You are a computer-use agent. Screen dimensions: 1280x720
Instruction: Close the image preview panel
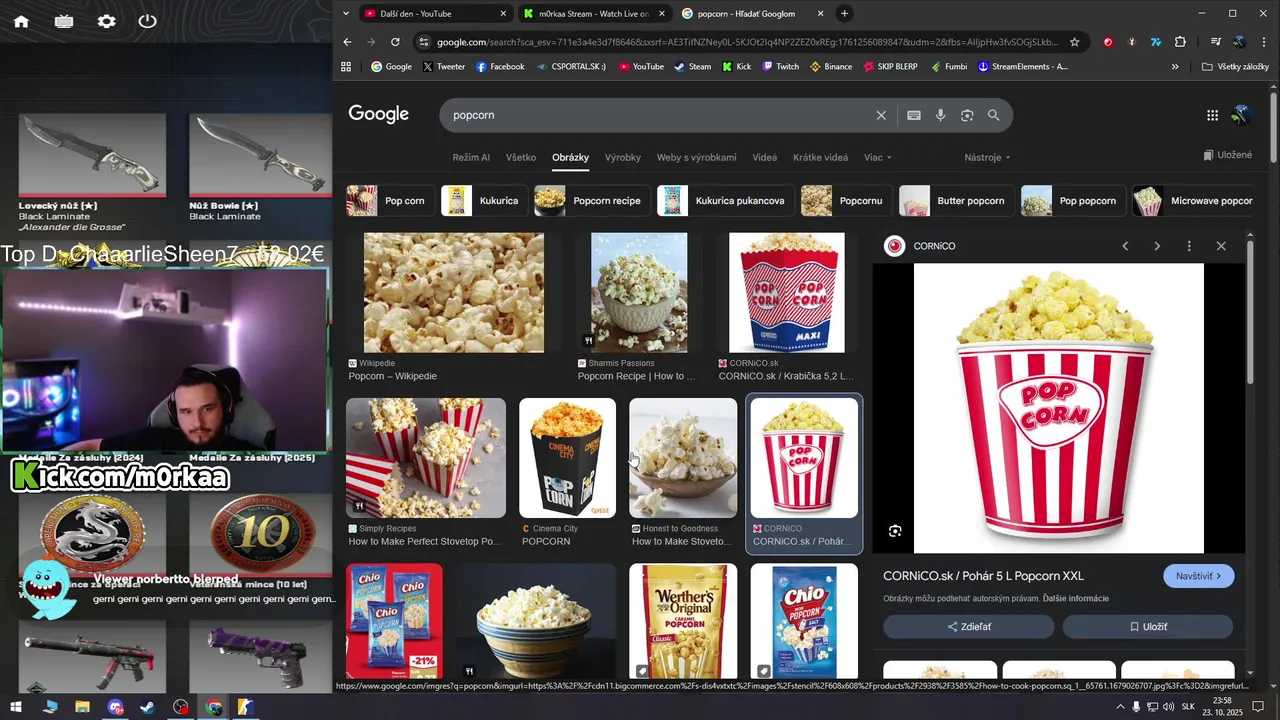coord(1221,246)
